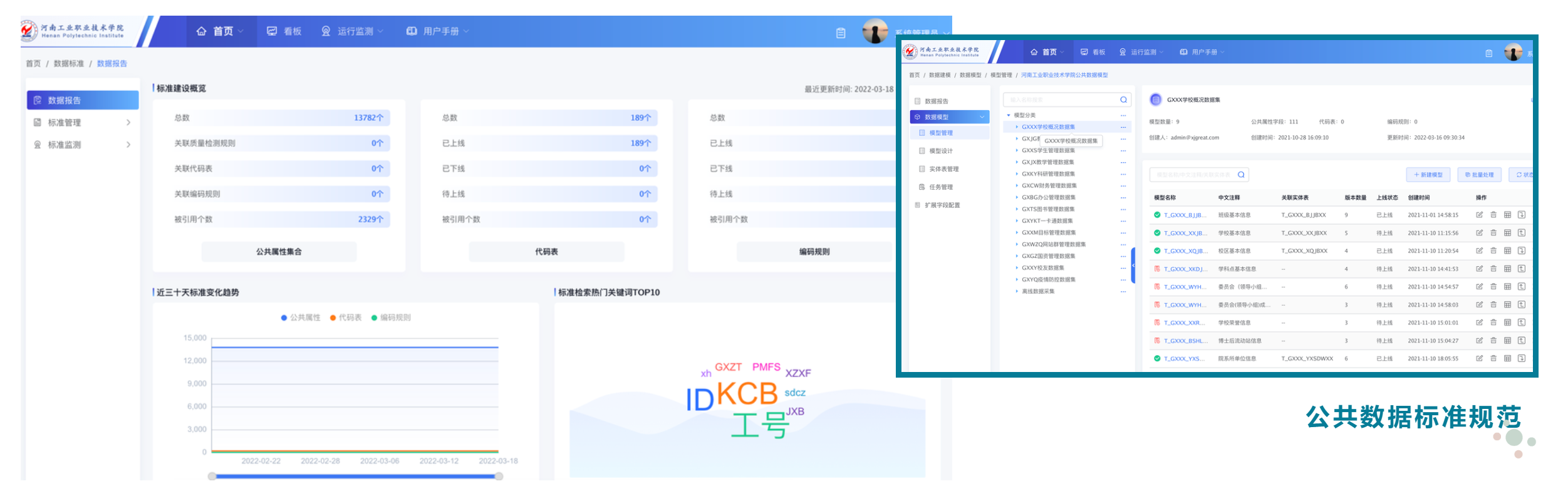Click delete trash icon in T_GXXX_XXJB row
The image size is (1568, 501).
pos(1493,233)
